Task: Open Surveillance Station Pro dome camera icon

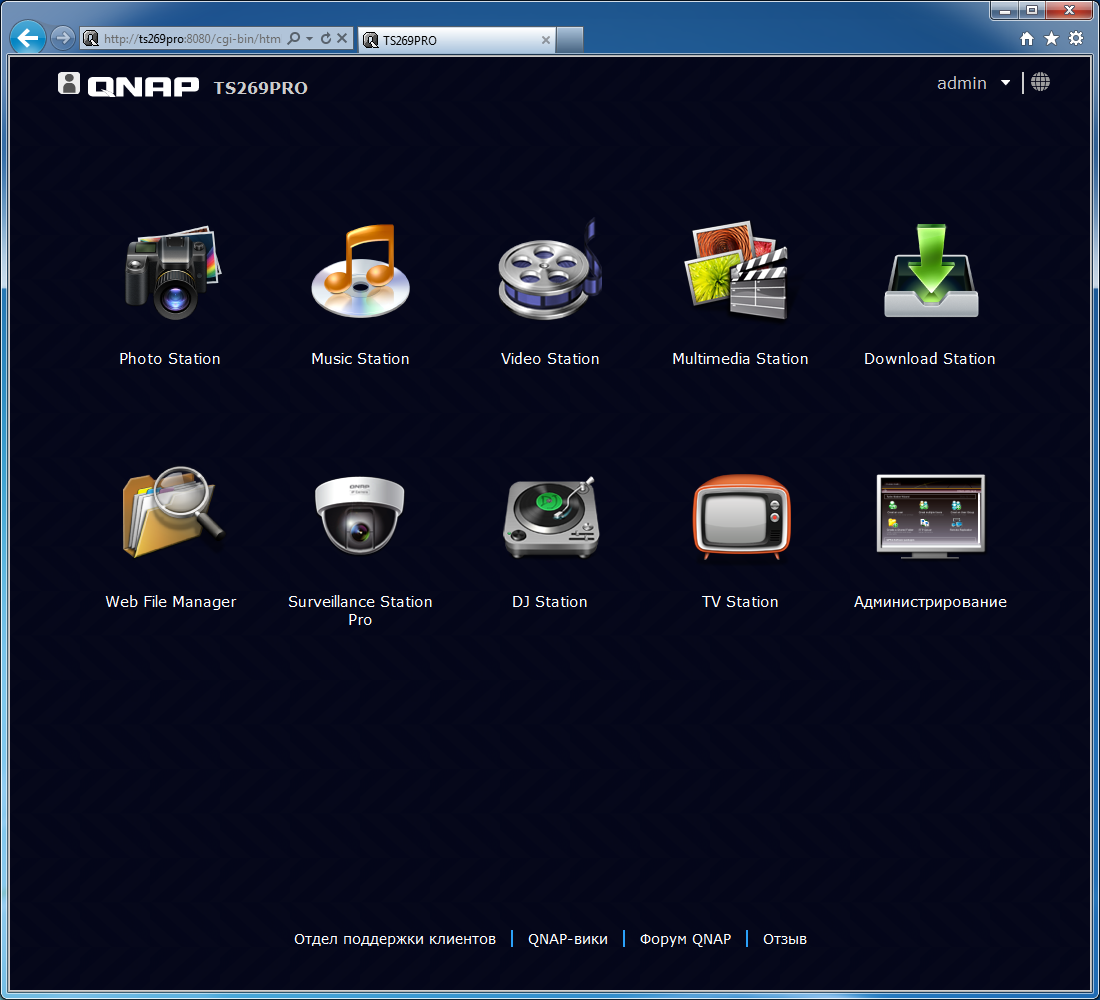Action: point(359,515)
